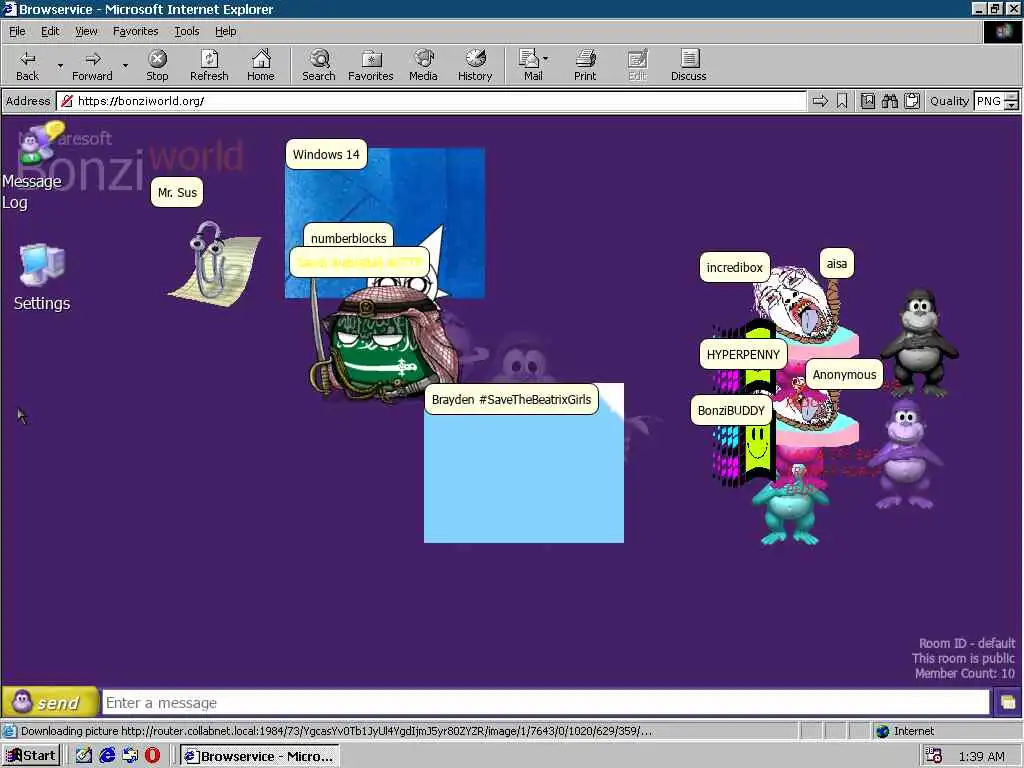
Task: Click the incredibox name tag
Action: pos(735,268)
